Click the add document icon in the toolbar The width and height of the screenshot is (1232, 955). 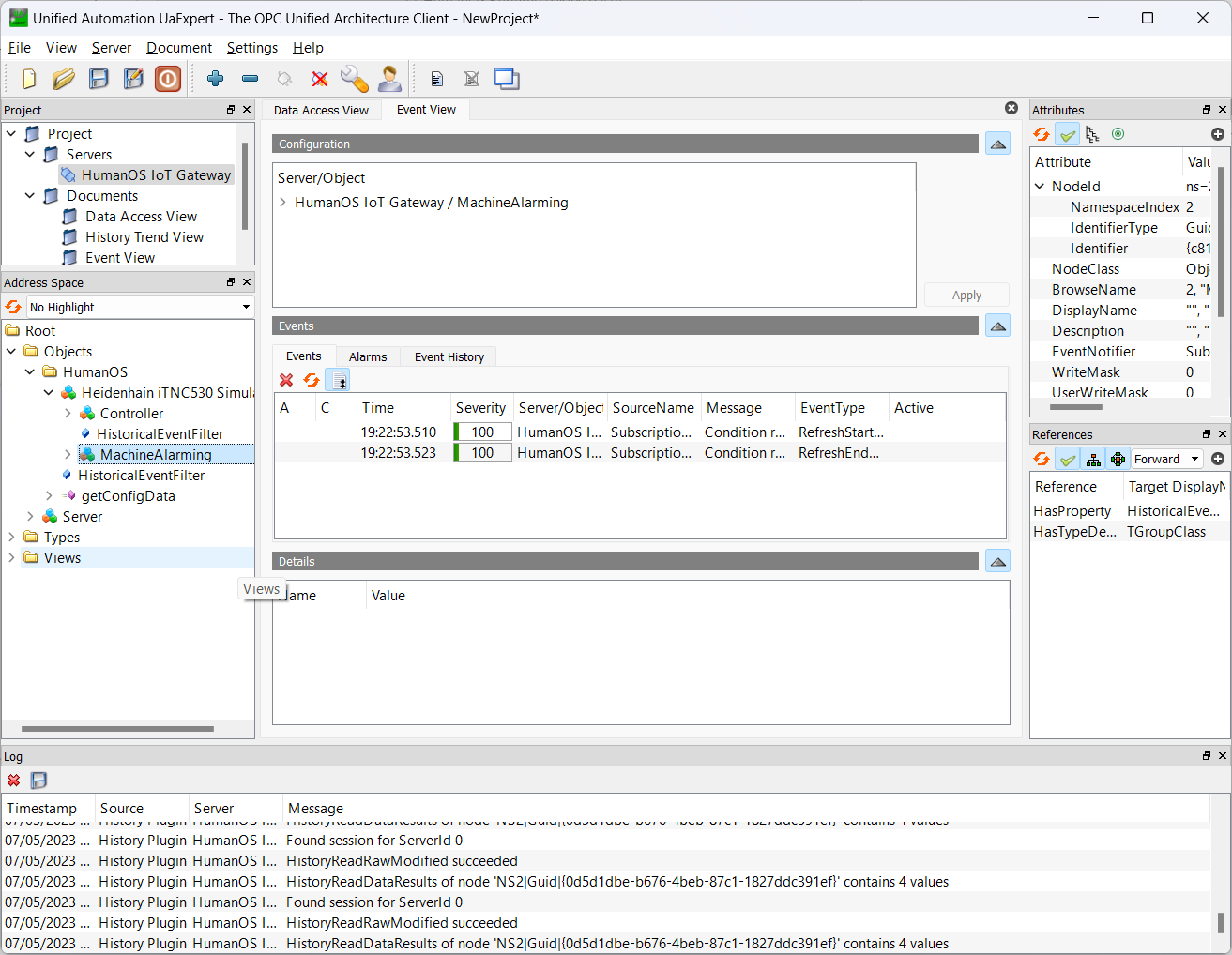(436, 79)
